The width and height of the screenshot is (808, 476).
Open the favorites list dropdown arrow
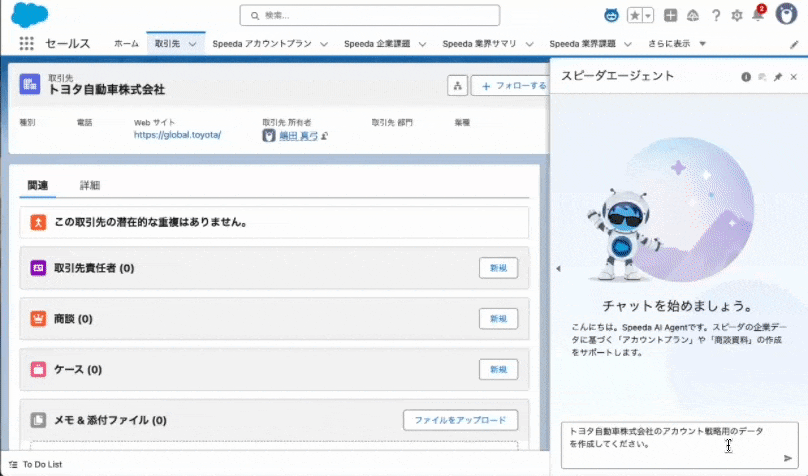[648, 15]
